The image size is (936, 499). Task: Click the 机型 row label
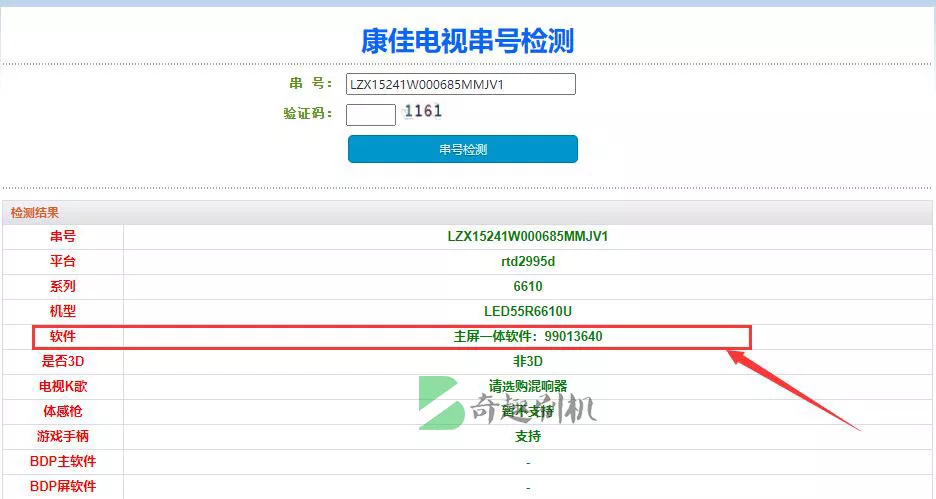click(x=63, y=312)
